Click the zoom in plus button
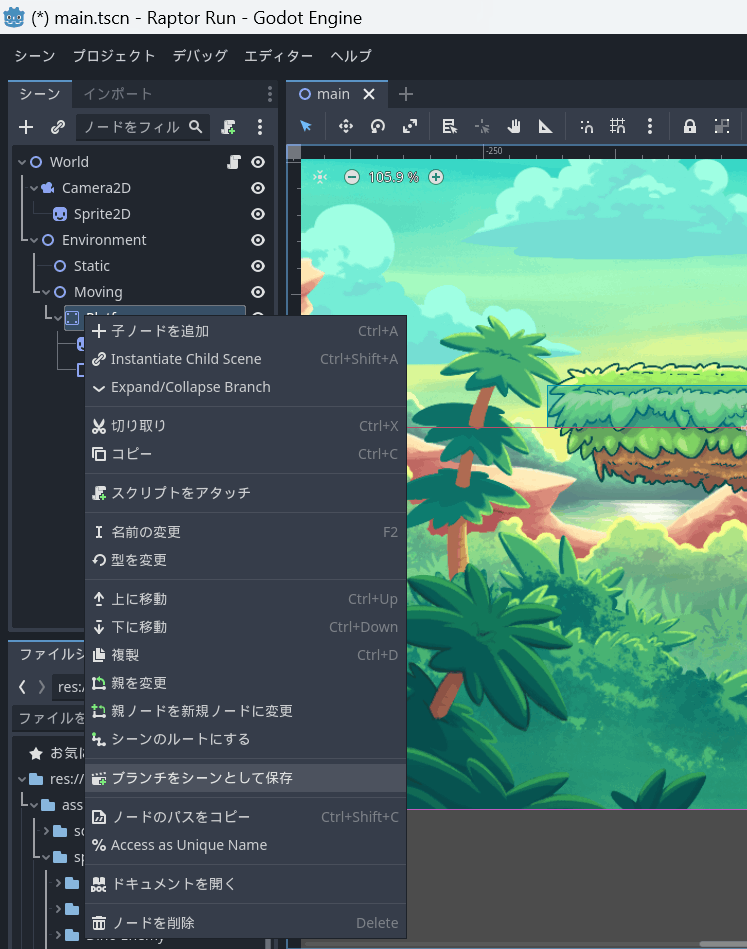This screenshot has height=949, width=747. pyautogui.click(x=436, y=177)
